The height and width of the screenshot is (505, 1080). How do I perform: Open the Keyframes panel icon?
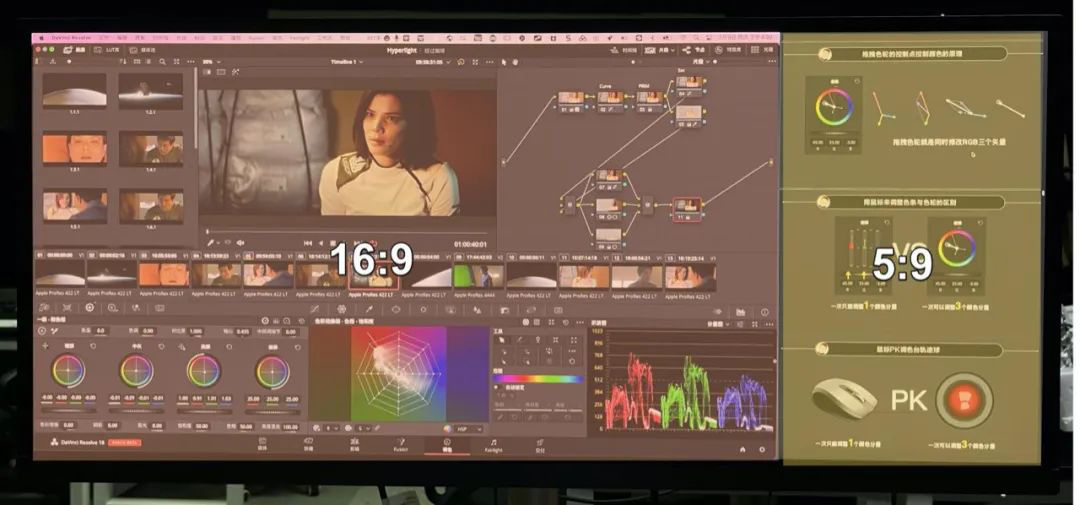(x=717, y=312)
